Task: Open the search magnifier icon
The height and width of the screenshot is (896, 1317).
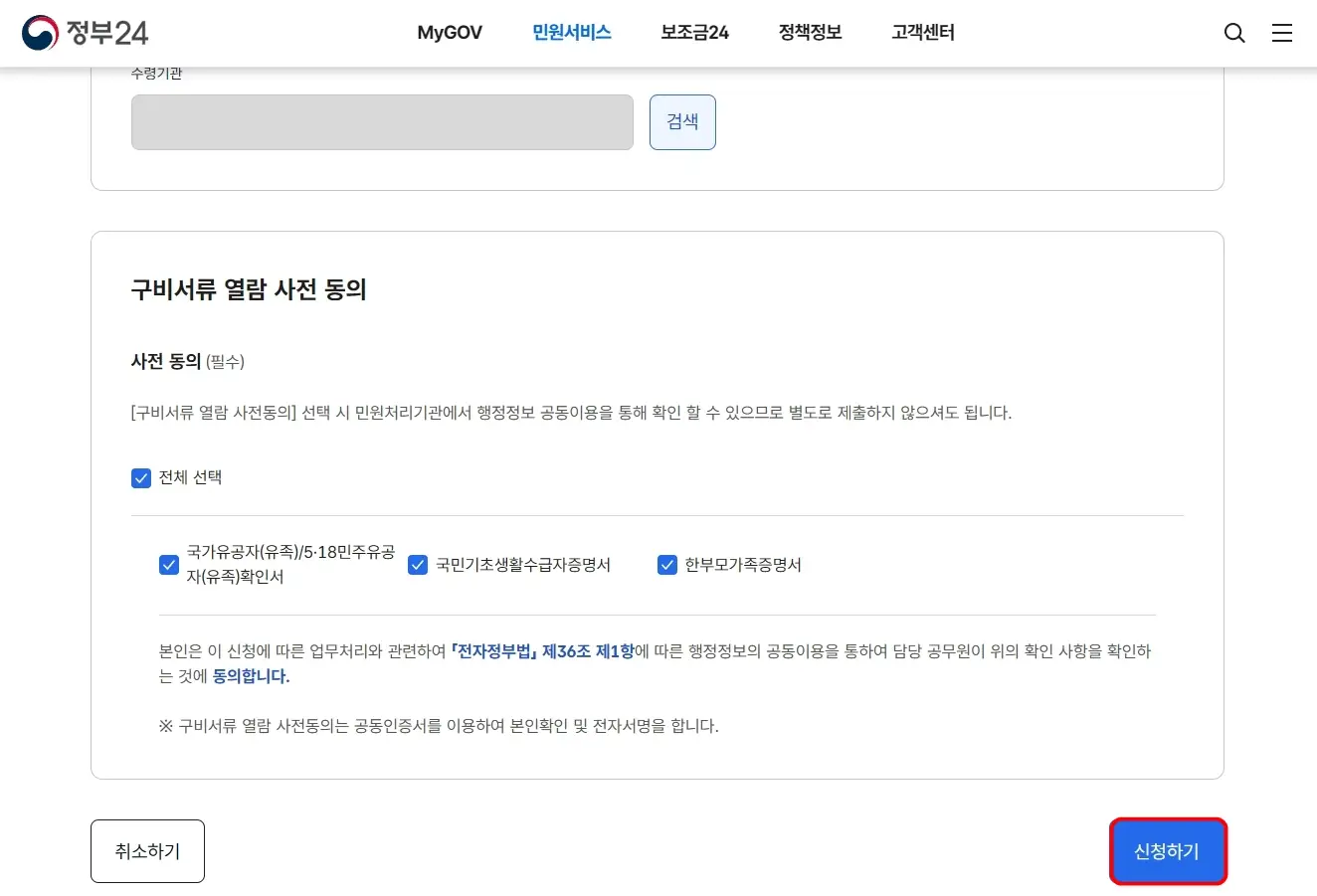Action: click(1234, 33)
